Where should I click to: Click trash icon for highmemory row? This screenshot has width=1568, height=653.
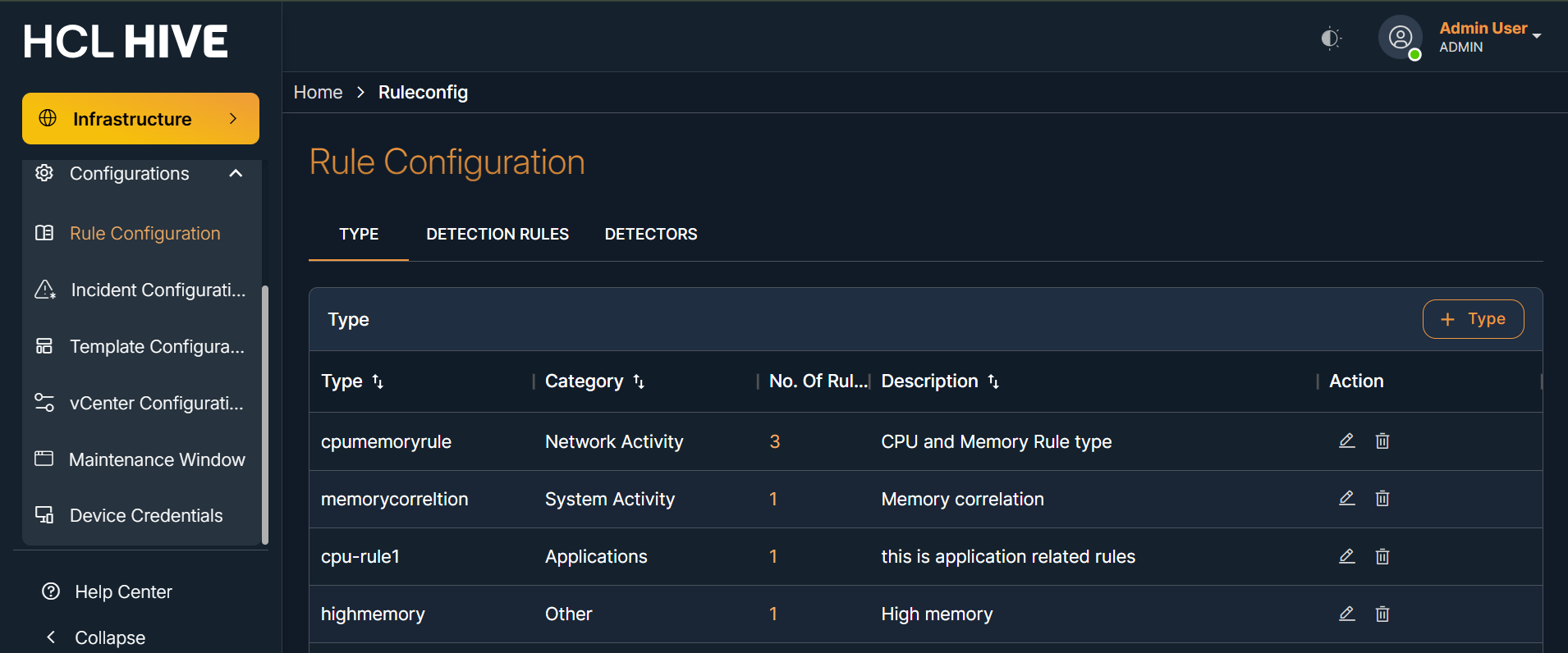[x=1382, y=614]
